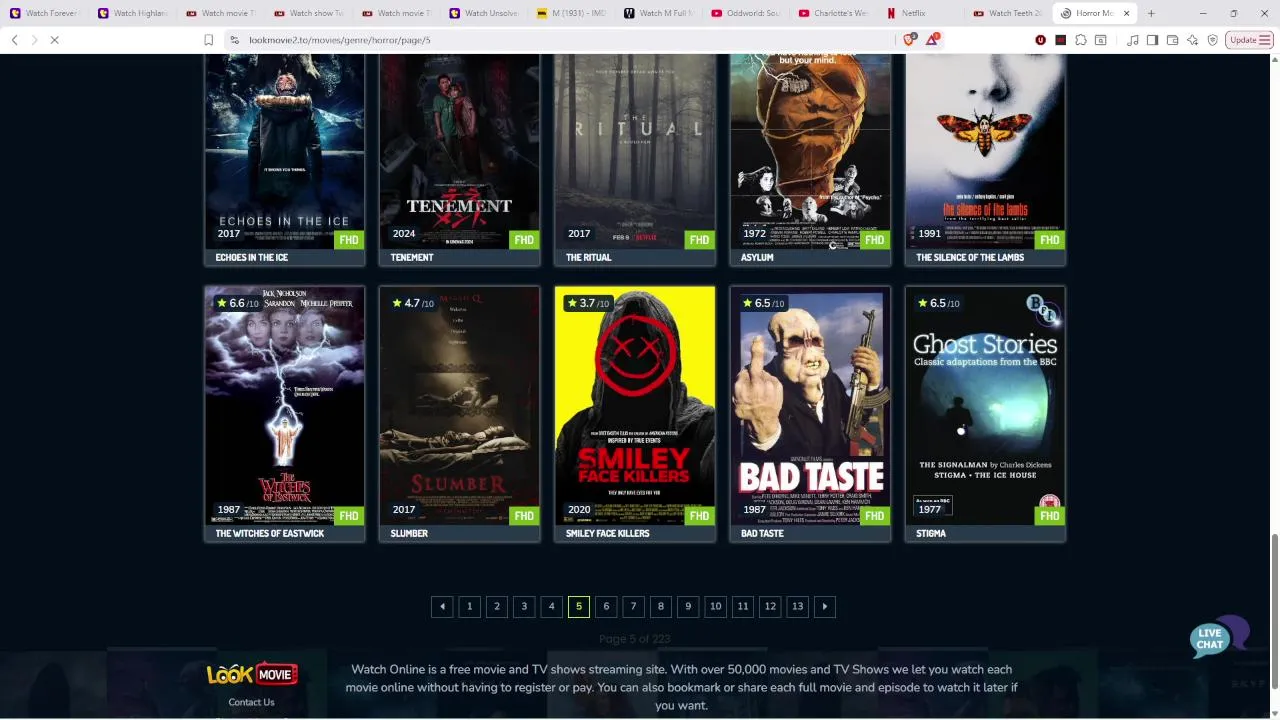Image resolution: width=1280 pixels, height=720 pixels.
Task: Go to page 8 in pagination
Action: (x=660, y=606)
